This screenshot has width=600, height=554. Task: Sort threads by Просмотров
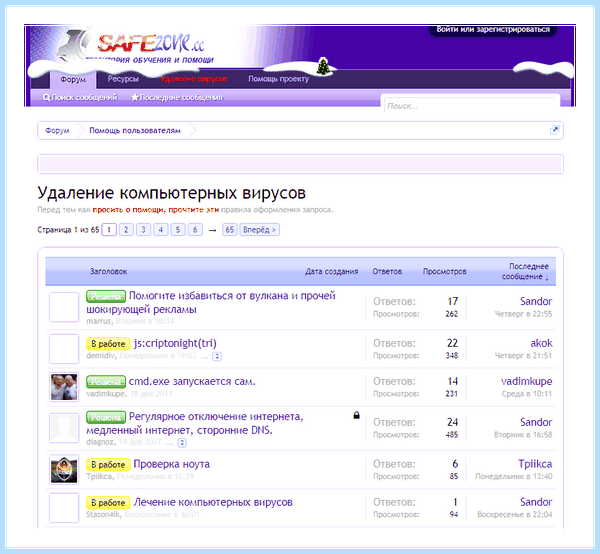(444, 271)
